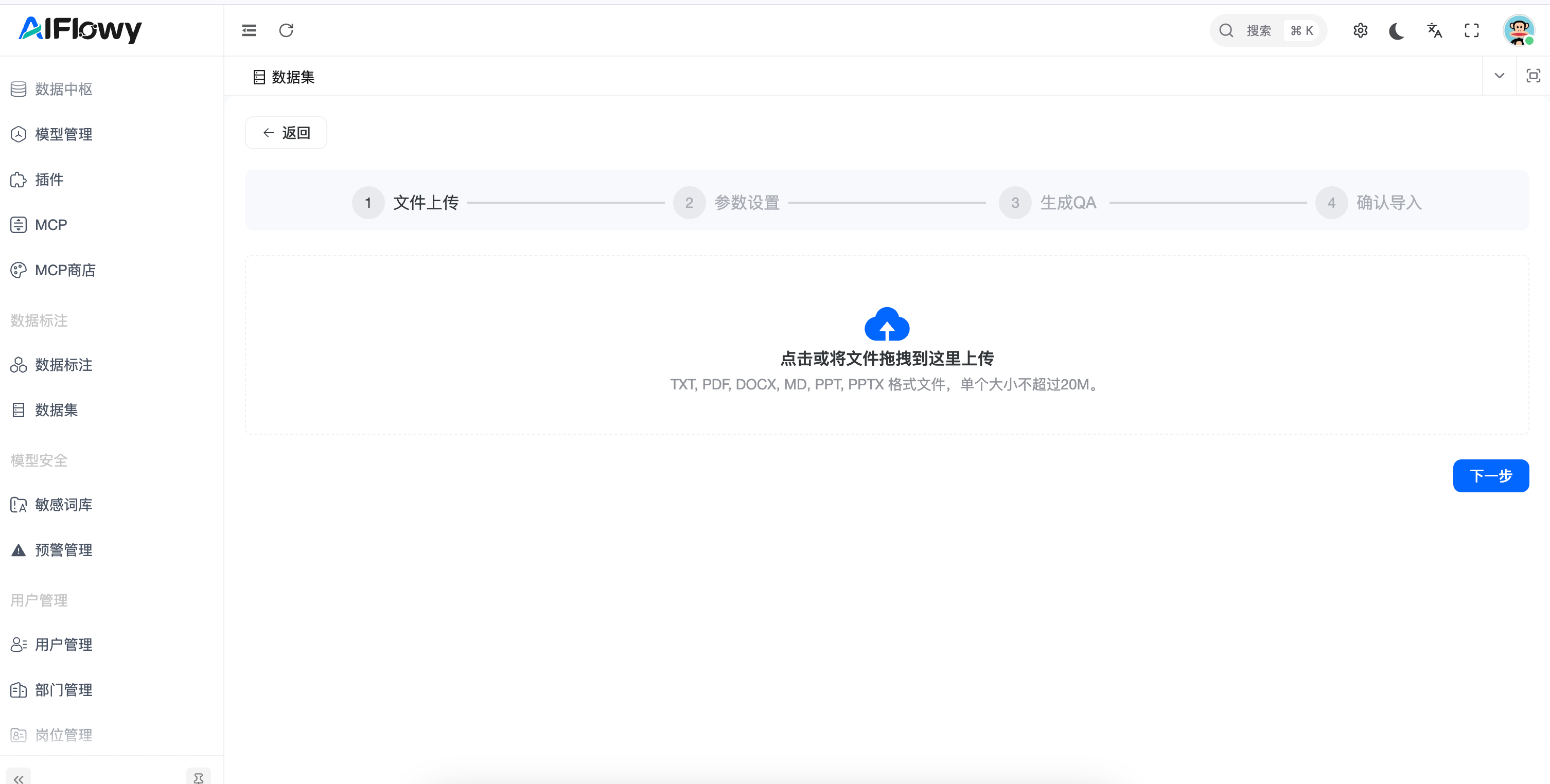Select 模型管理 in sidebar
The height and width of the screenshot is (784, 1550).
tap(63, 134)
